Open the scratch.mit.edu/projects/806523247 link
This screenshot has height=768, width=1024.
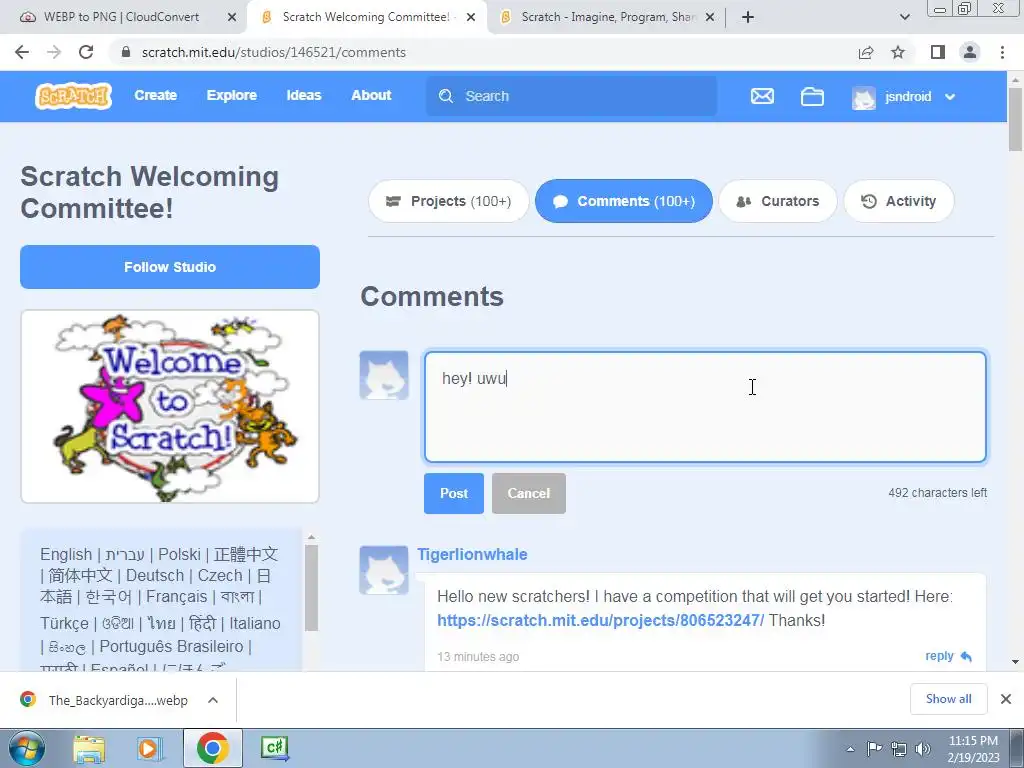pyautogui.click(x=600, y=620)
